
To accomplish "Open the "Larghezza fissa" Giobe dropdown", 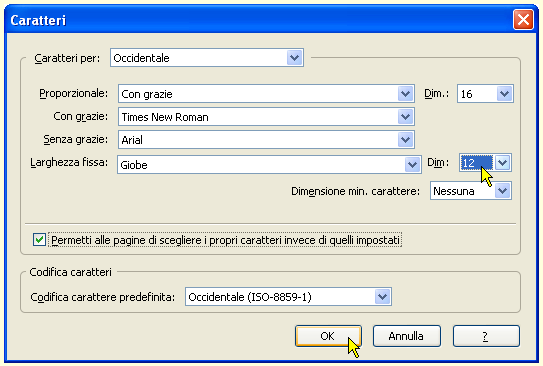I will pyautogui.click(x=269, y=164).
